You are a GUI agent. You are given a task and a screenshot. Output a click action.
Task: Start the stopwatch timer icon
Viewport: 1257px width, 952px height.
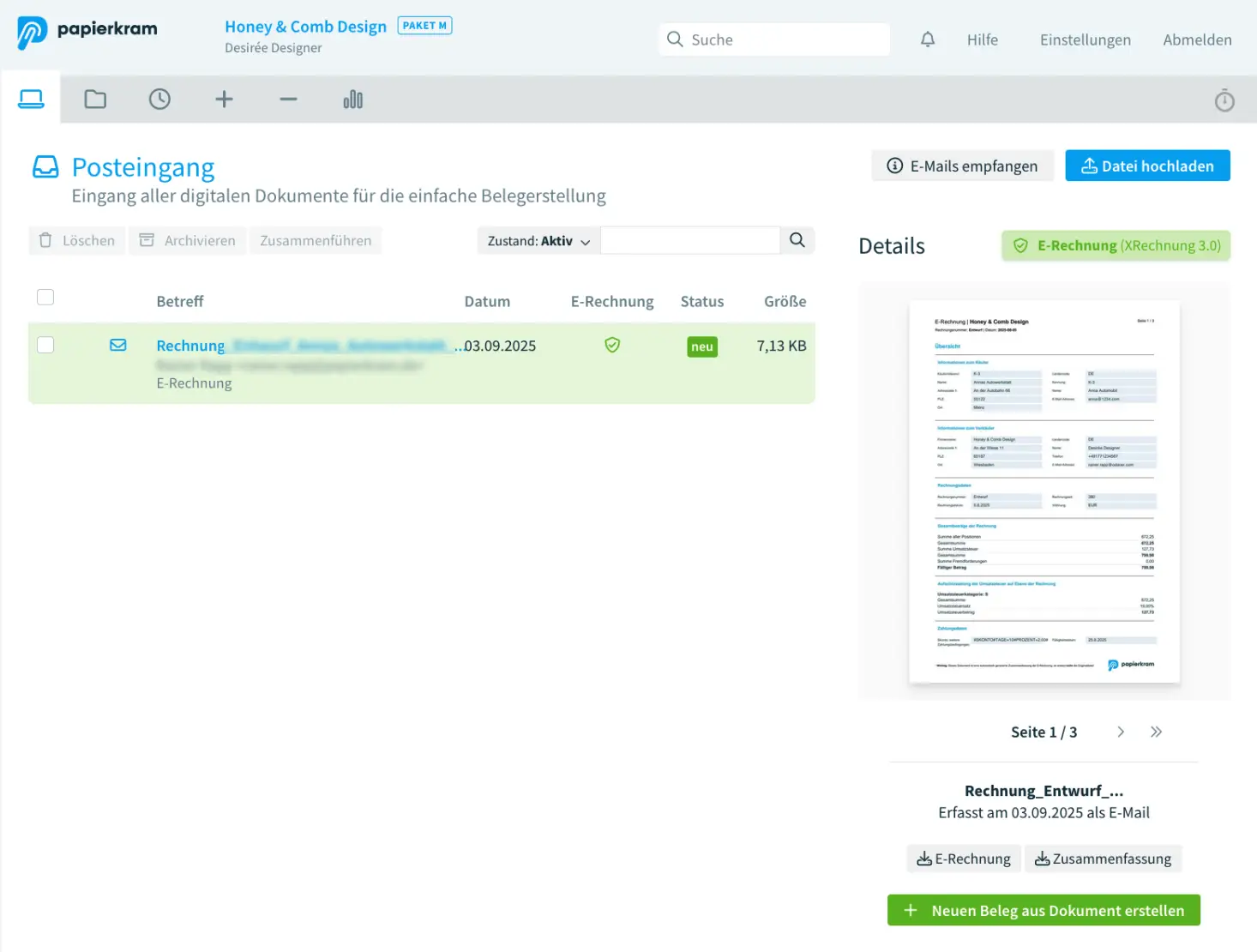click(1224, 100)
